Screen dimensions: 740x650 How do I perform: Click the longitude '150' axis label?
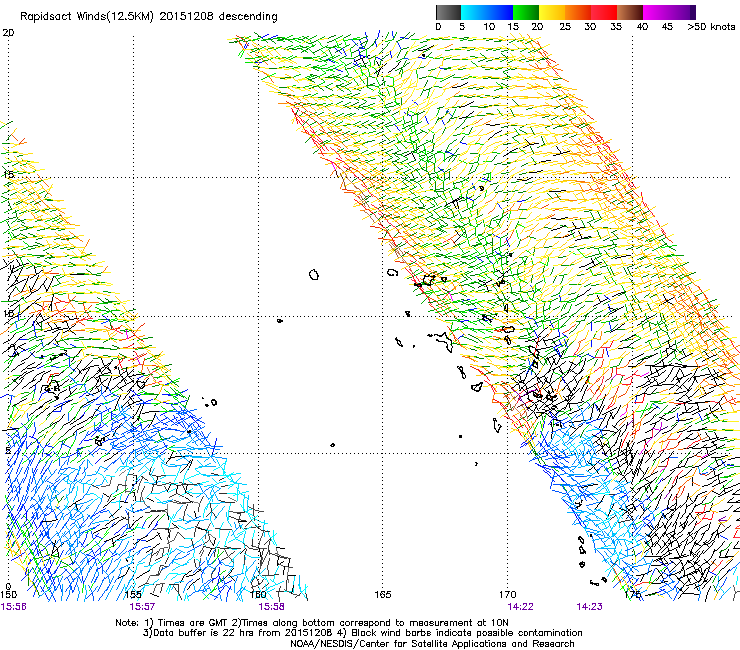pos(8,595)
